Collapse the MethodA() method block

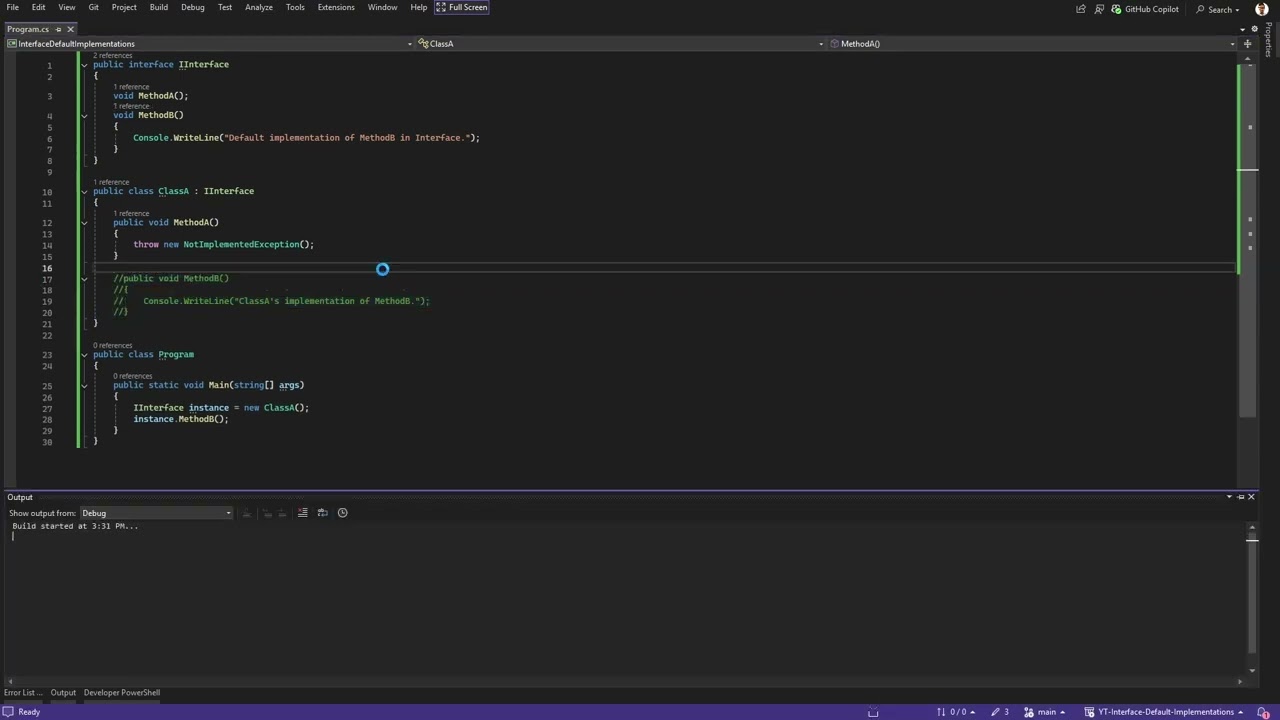[84, 222]
